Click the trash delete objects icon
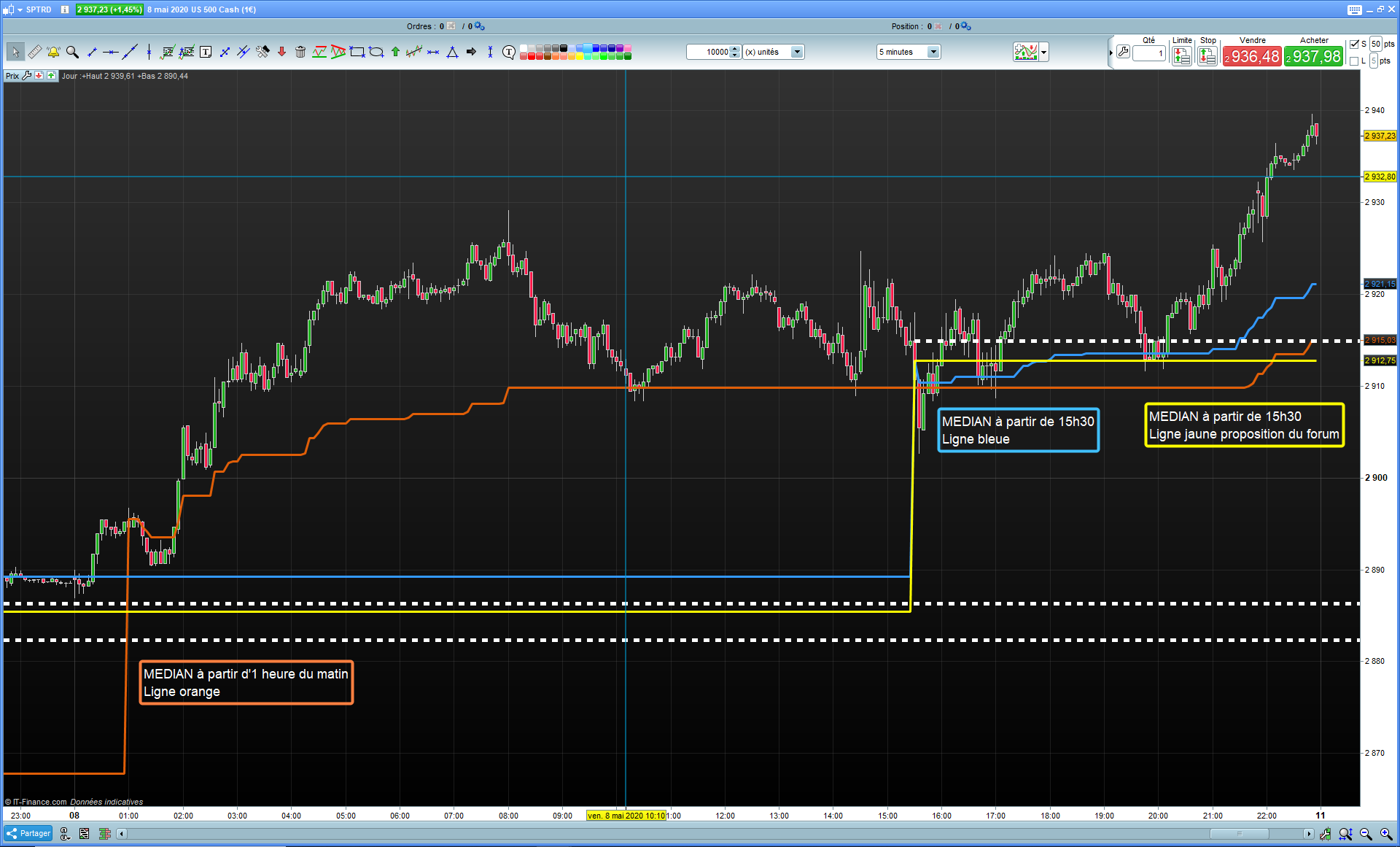 click(x=300, y=52)
